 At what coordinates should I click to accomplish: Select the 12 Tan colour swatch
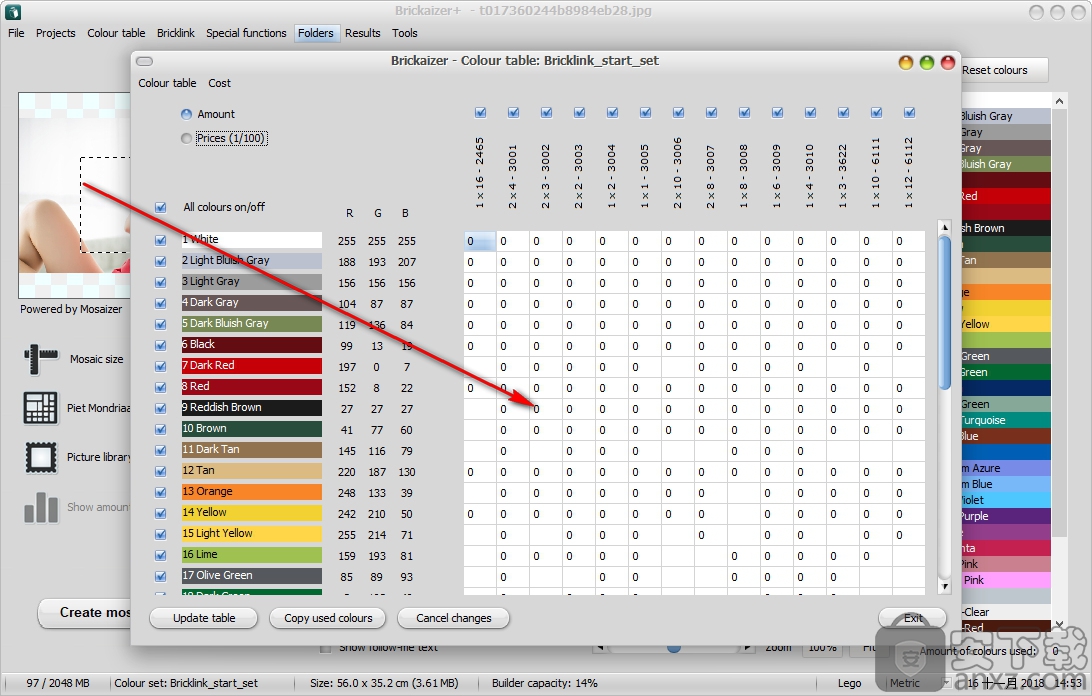(x=251, y=471)
